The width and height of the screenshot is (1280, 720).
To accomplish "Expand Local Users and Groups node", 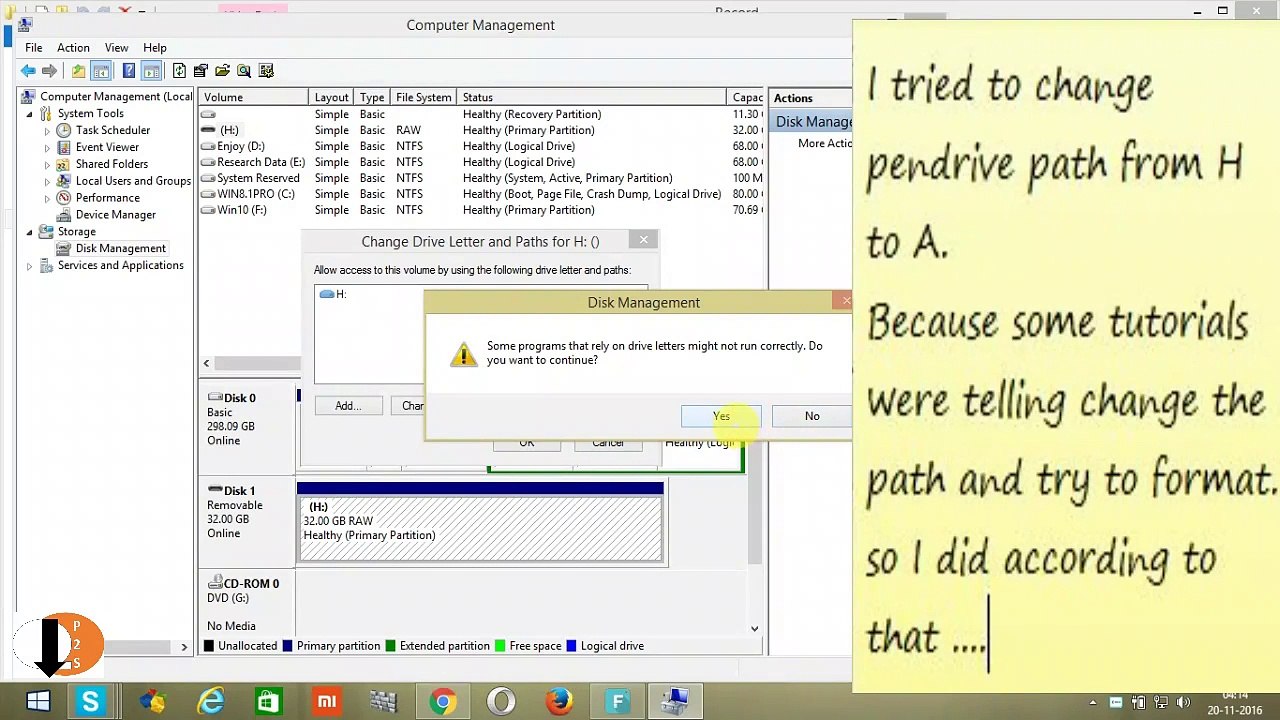I will click(x=47, y=182).
